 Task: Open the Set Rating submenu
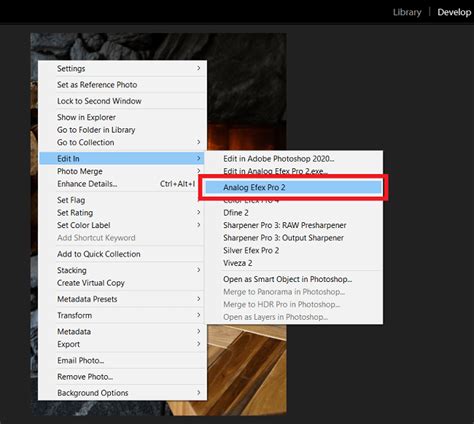pos(122,213)
